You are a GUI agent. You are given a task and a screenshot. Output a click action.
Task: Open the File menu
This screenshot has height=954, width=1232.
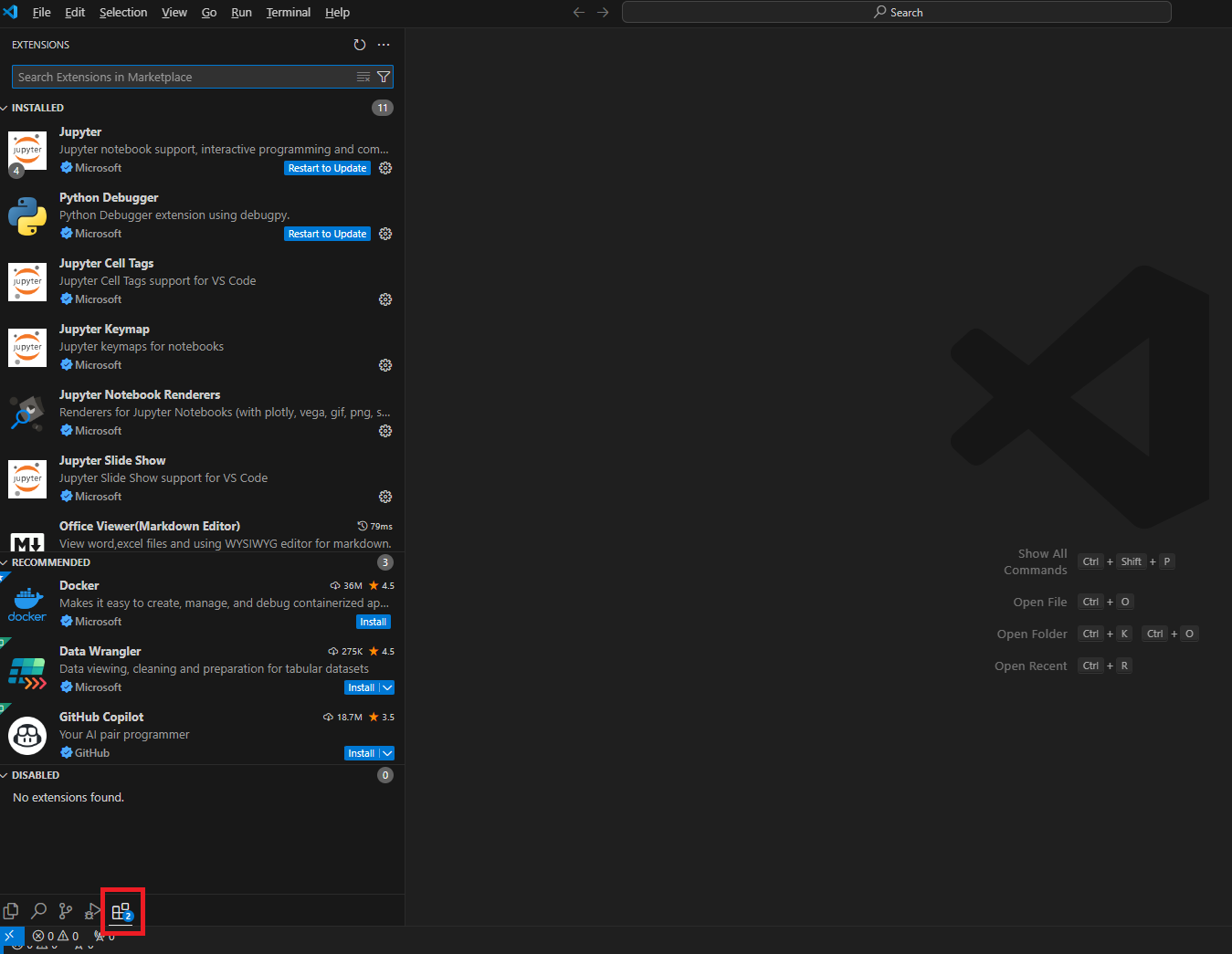42,12
